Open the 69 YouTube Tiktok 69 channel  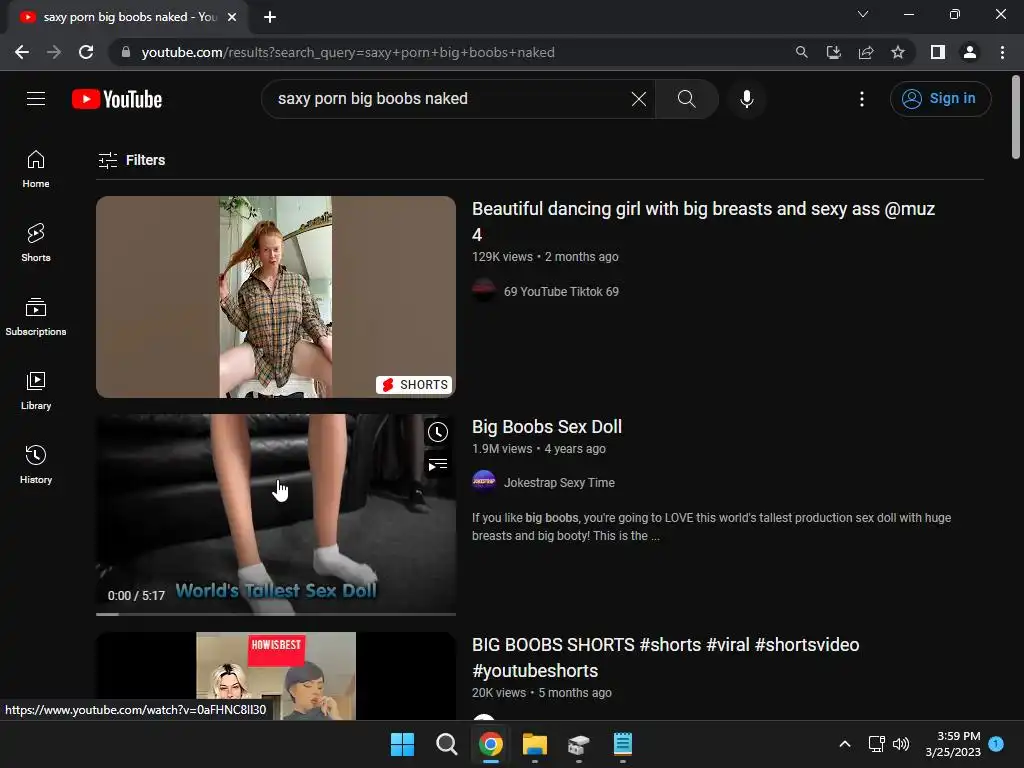[x=561, y=291]
